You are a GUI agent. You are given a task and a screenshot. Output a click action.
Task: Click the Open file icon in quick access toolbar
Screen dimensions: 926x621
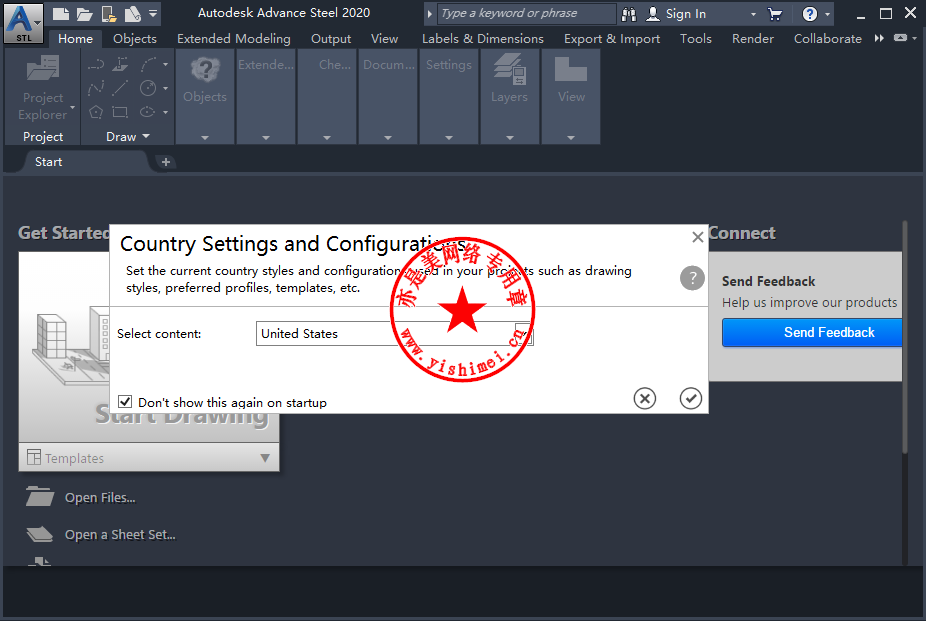click(x=84, y=14)
